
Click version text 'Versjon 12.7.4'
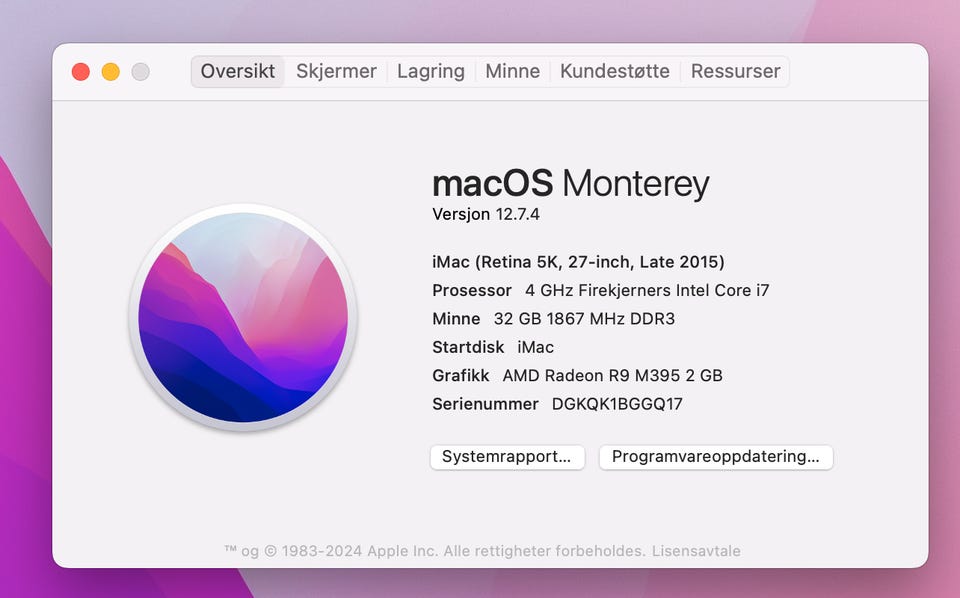tap(486, 214)
